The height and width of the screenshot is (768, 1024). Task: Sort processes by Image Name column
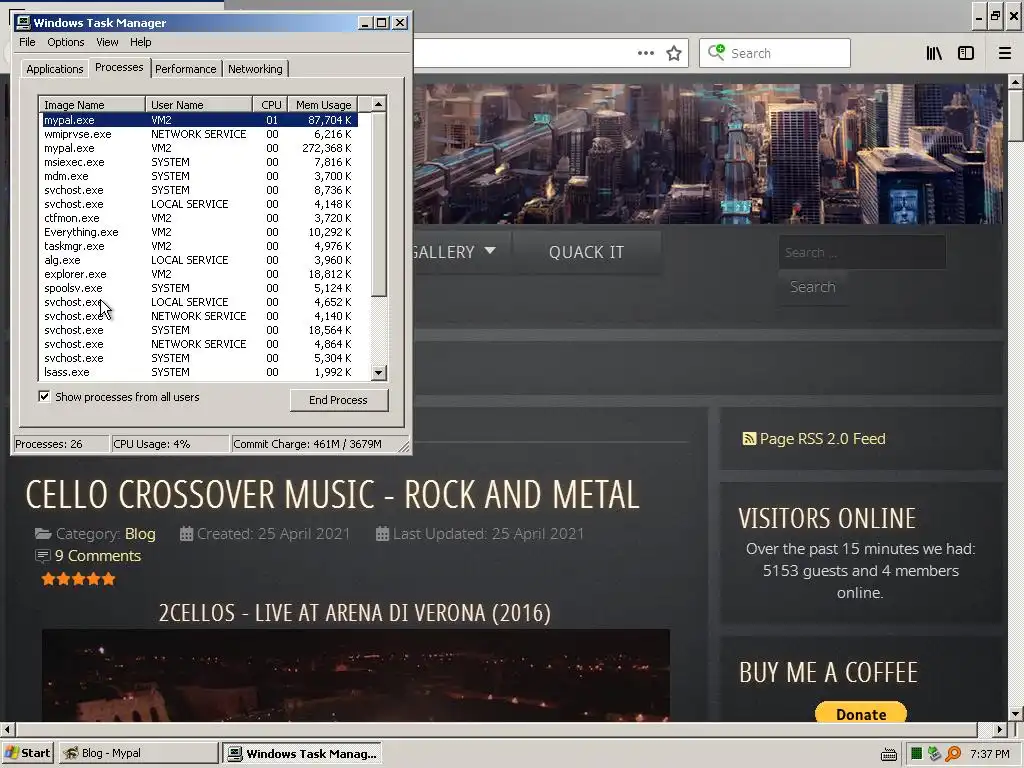pyautogui.click(x=92, y=104)
